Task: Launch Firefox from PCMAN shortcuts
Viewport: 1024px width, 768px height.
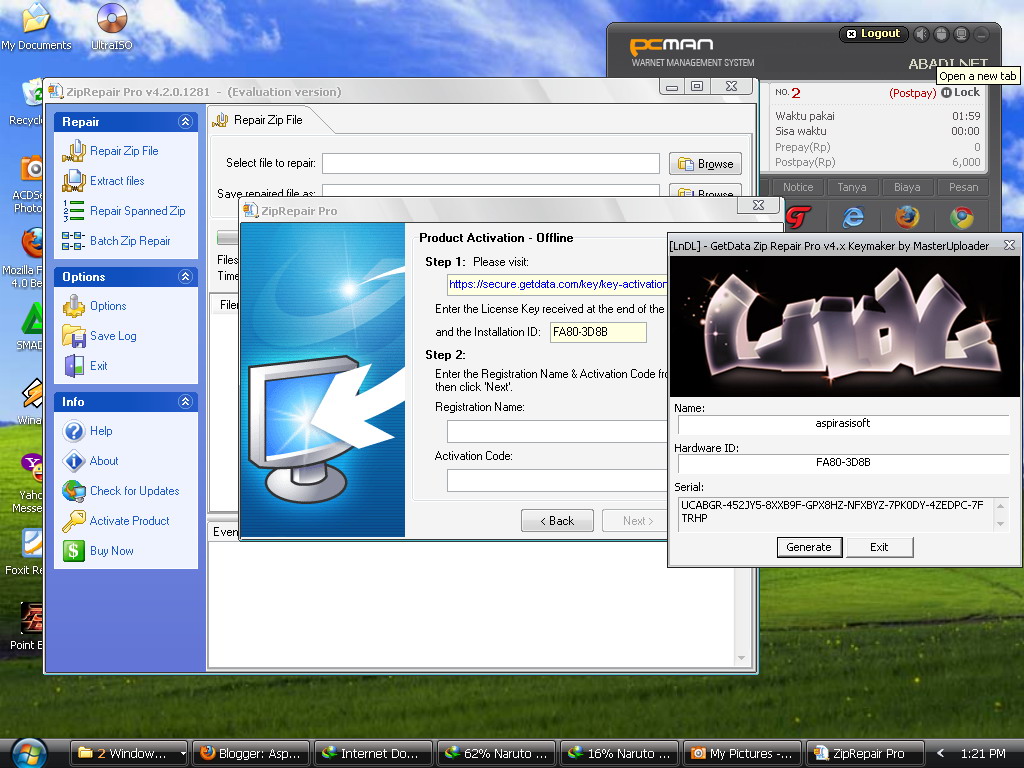Action: pos(907,217)
